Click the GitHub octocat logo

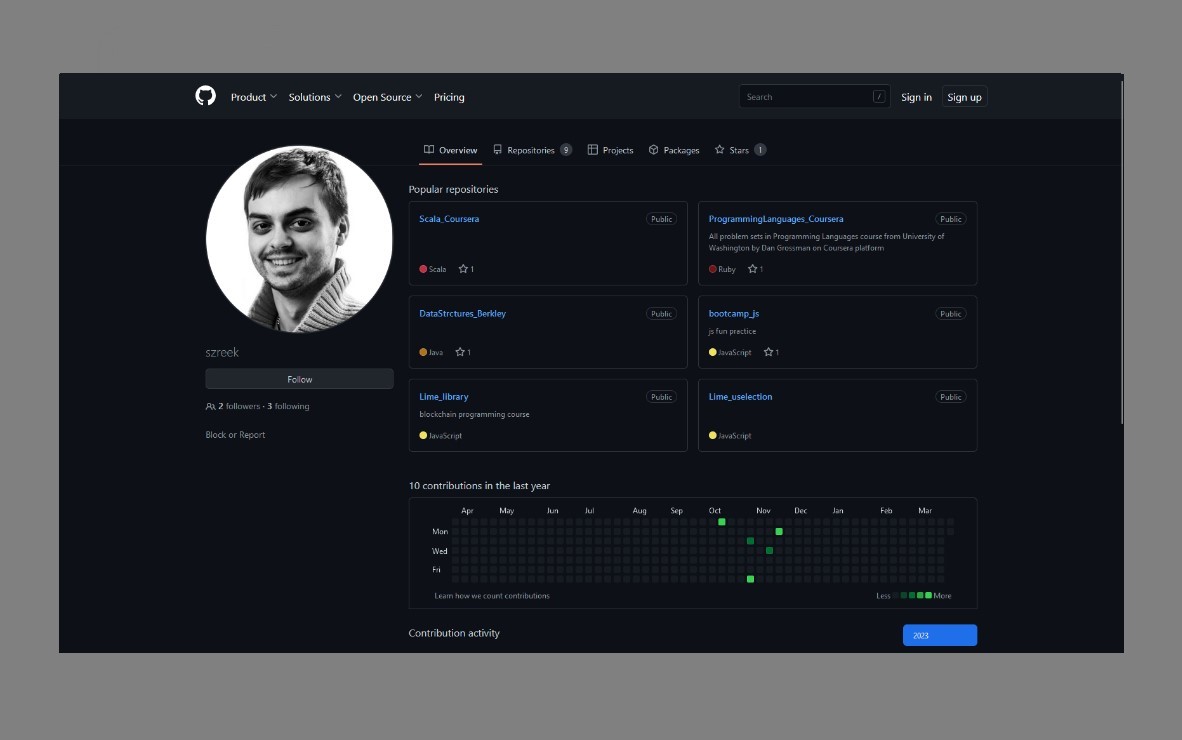pyautogui.click(x=205, y=96)
